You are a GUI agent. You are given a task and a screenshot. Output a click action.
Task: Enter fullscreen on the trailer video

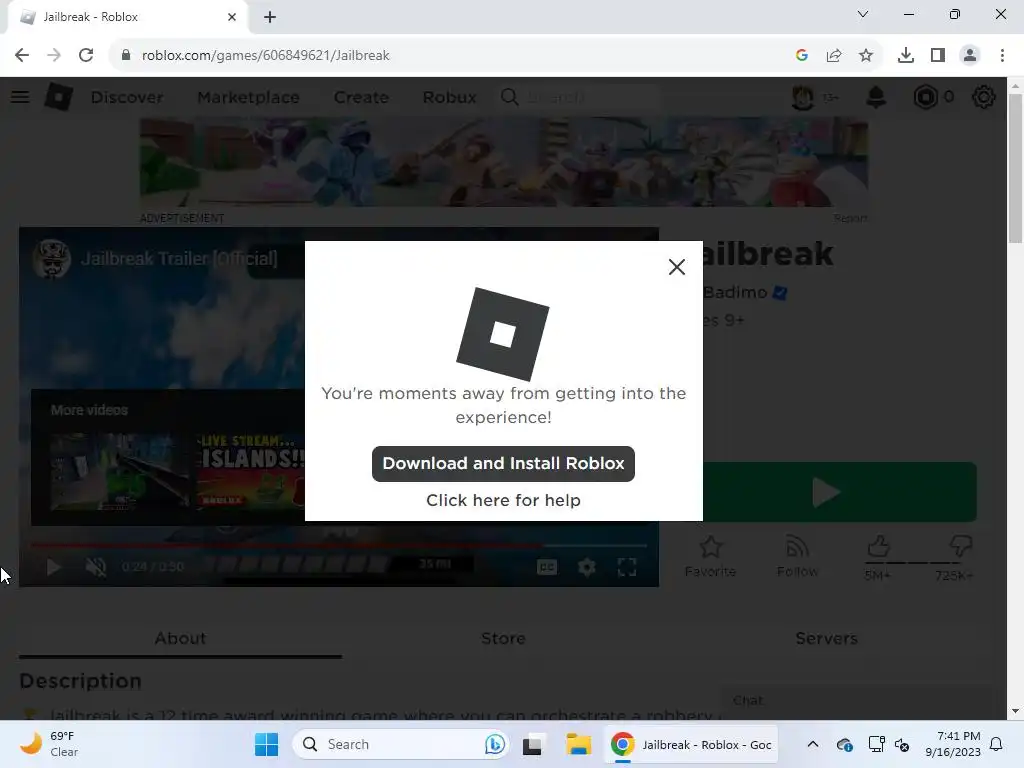[627, 567]
